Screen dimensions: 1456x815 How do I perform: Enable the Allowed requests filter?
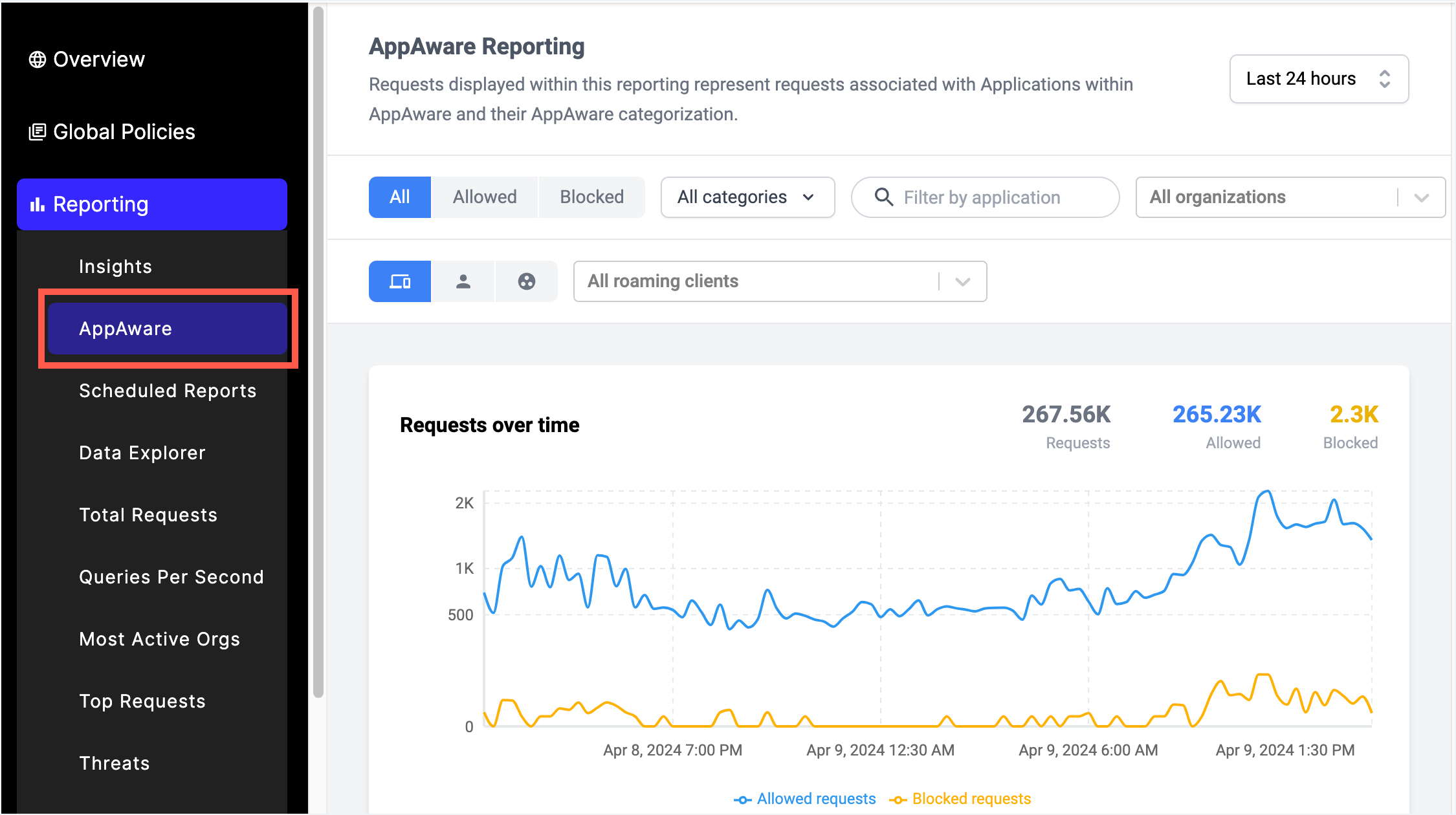tap(484, 197)
